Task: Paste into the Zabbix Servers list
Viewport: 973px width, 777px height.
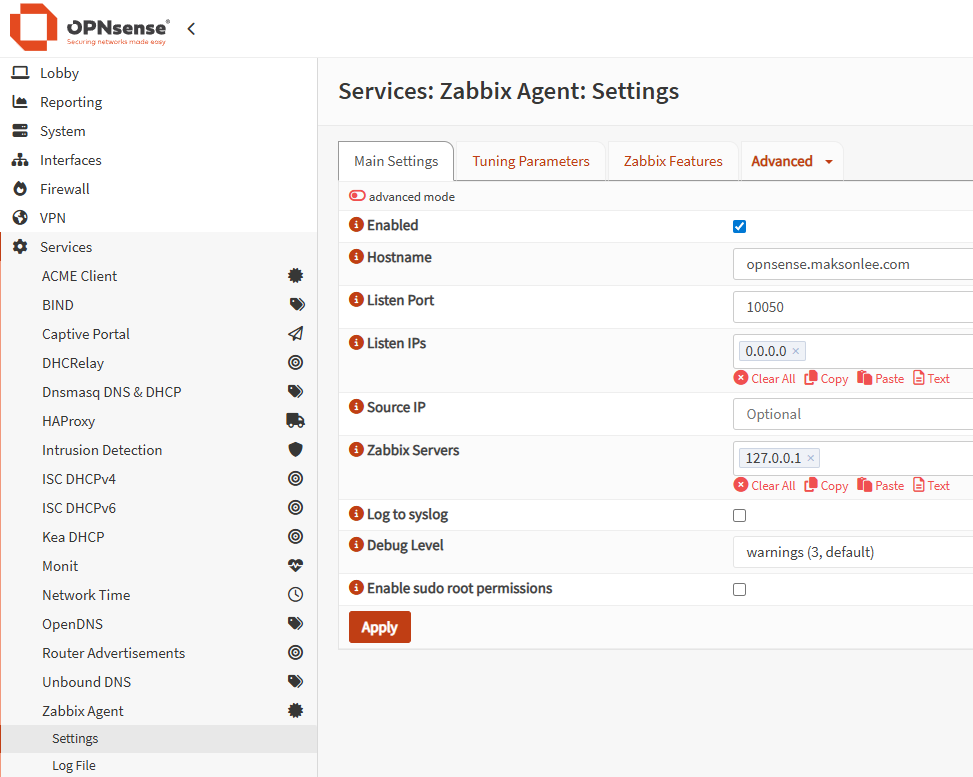Action: 881,485
